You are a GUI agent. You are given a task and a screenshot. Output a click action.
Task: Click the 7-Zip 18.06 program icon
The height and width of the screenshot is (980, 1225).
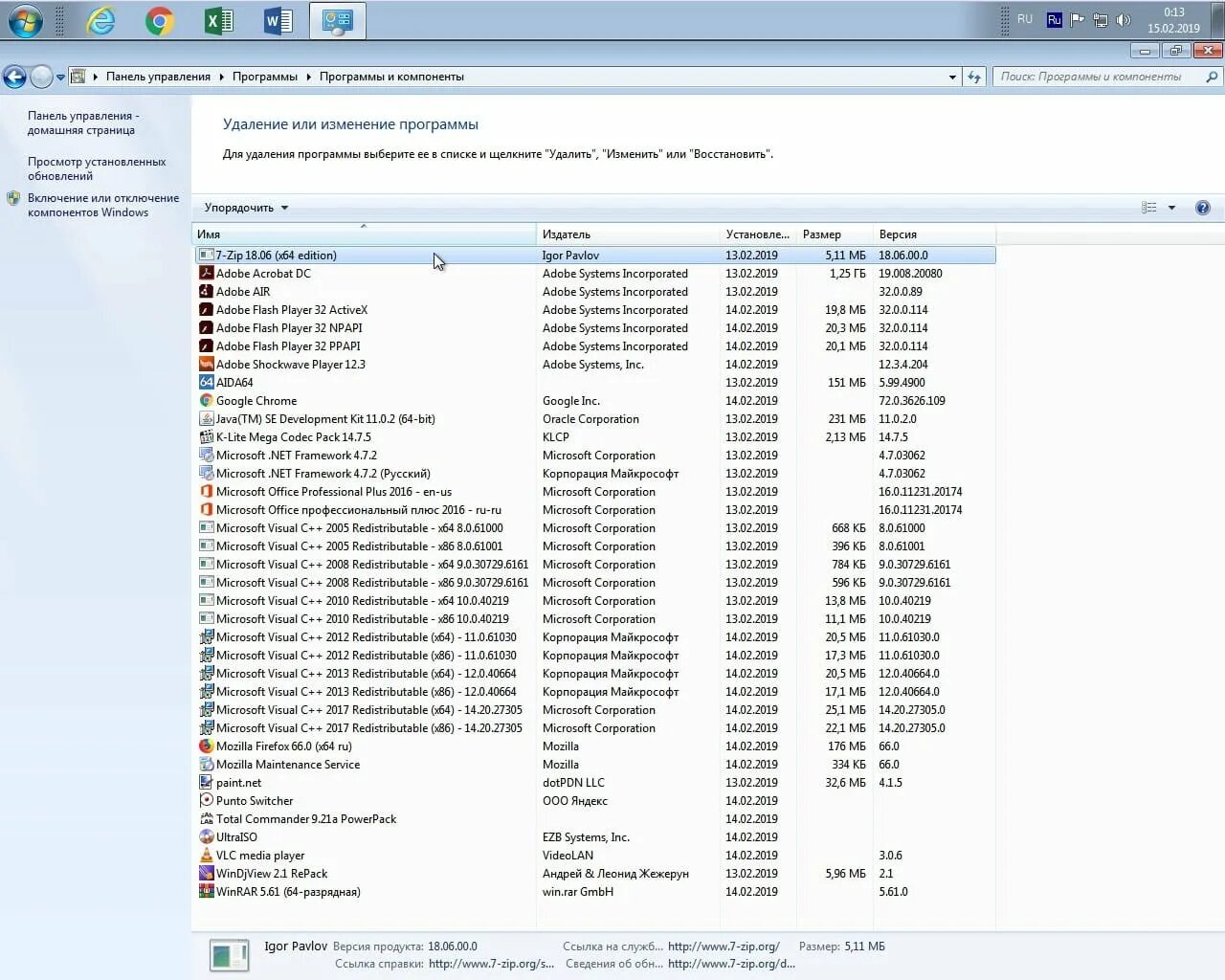206,256
